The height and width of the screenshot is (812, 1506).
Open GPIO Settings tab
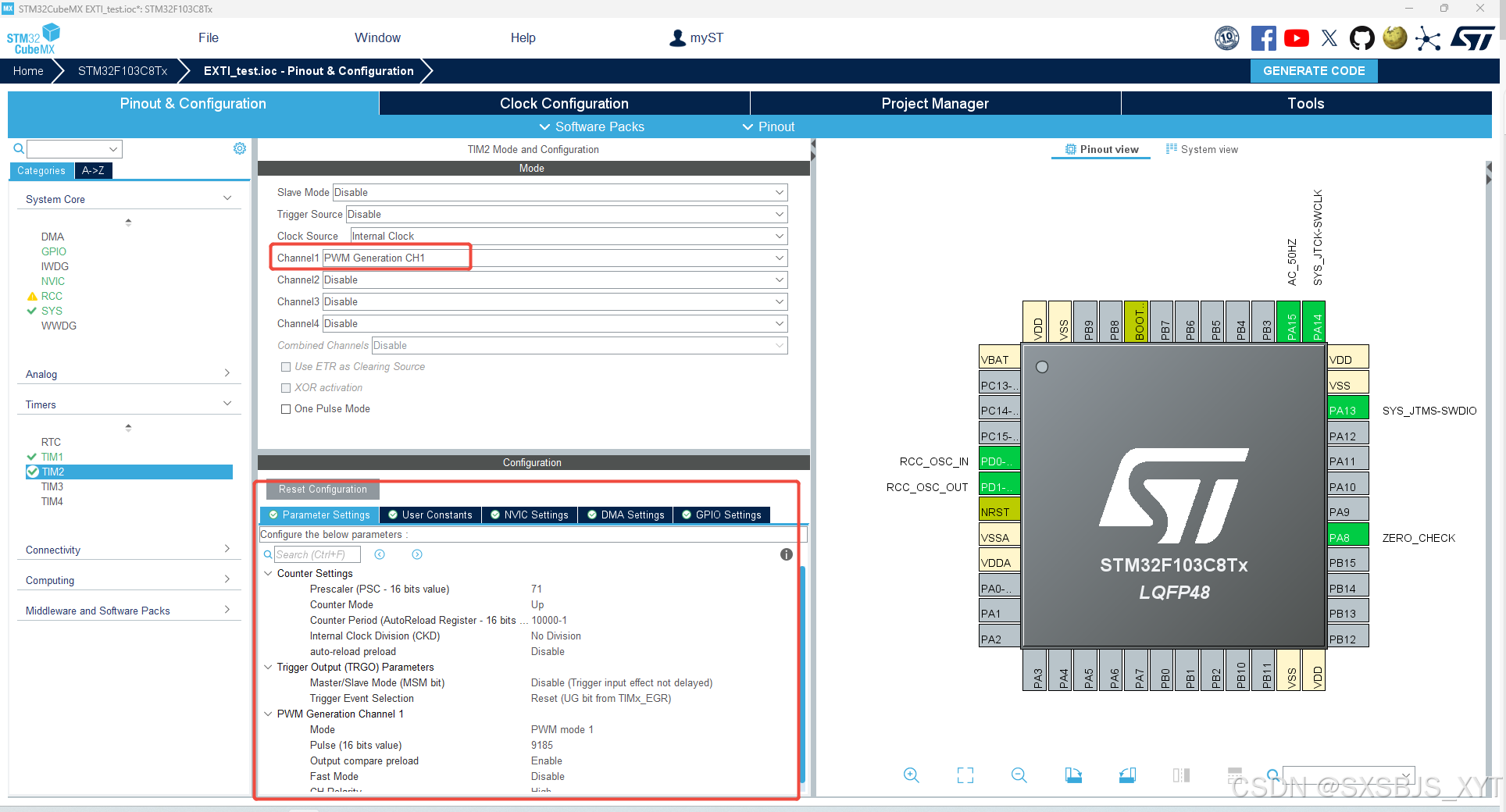point(722,515)
